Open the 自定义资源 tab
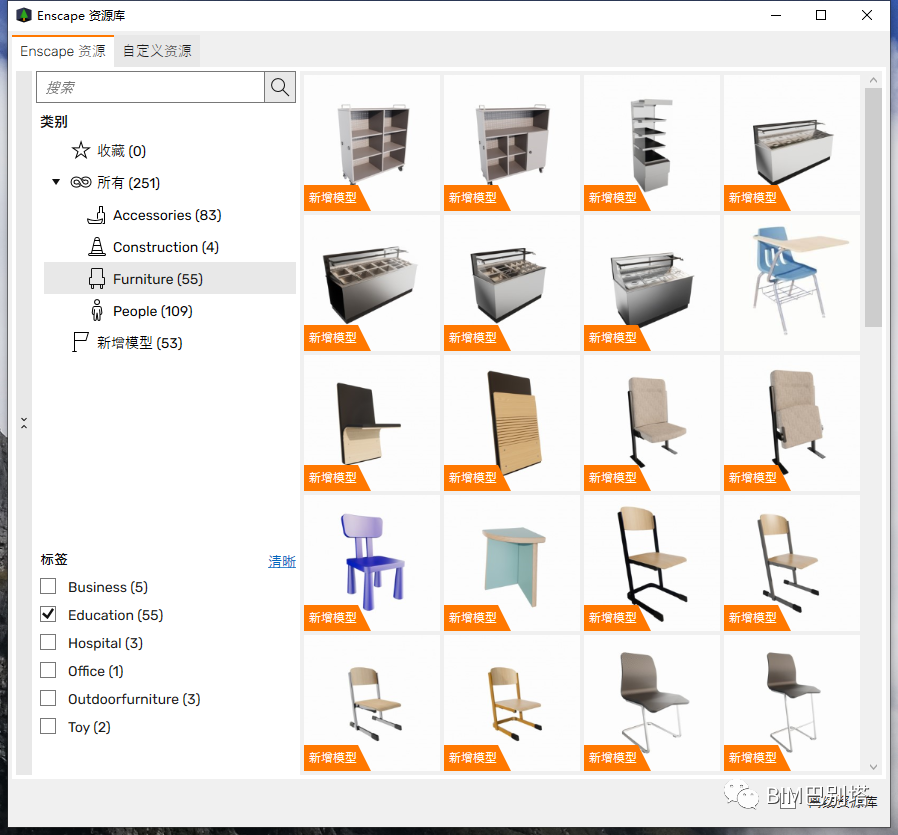898x835 pixels. tap(157, 51)
